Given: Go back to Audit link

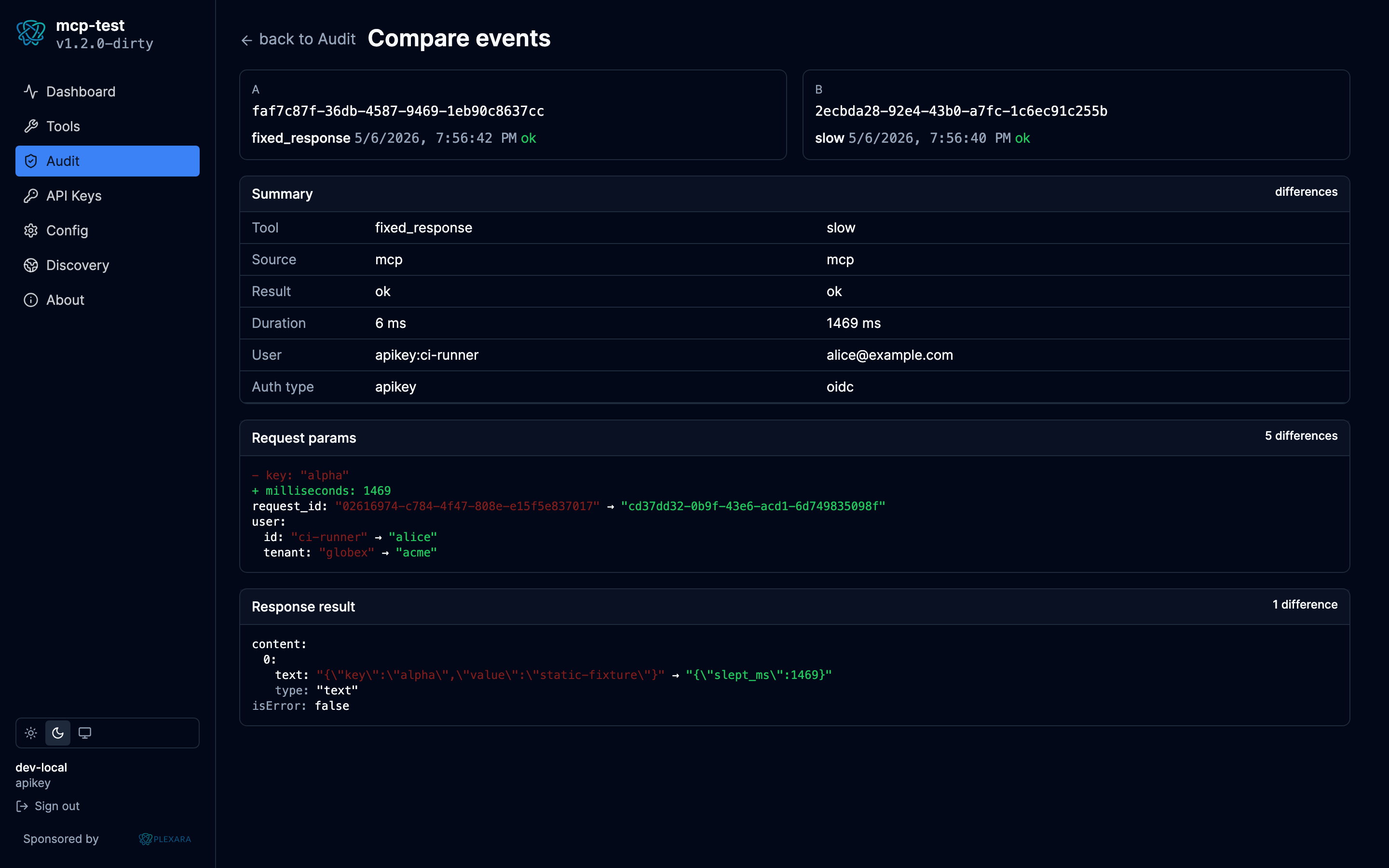Looking at the screenshot, I should click(x=299, y=39).
